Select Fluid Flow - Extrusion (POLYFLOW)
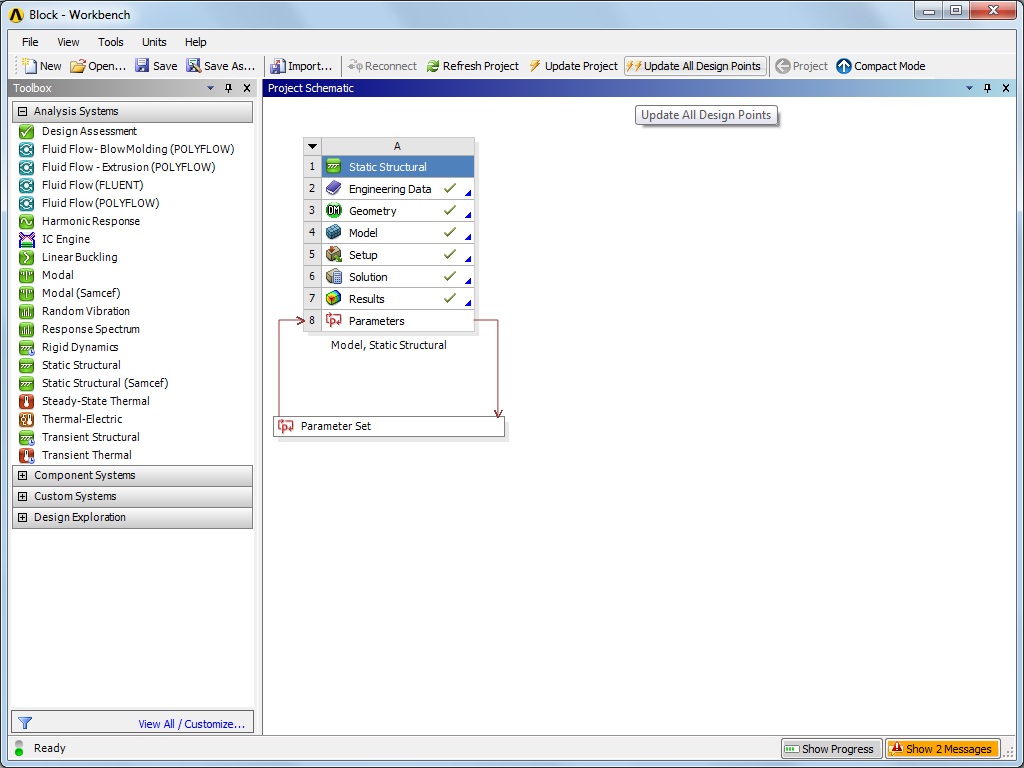The width and height of the screenshot is (1024, 768). pos(129,167)
